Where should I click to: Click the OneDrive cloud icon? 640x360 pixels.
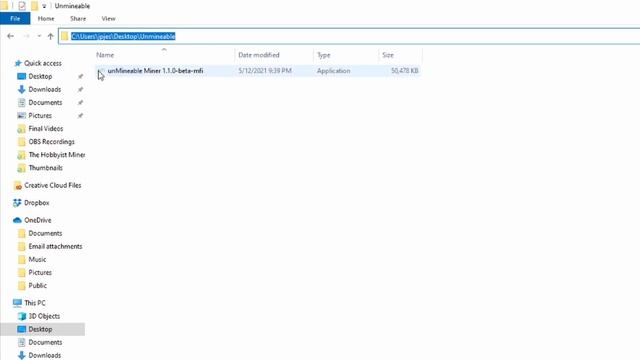point(17,220)
